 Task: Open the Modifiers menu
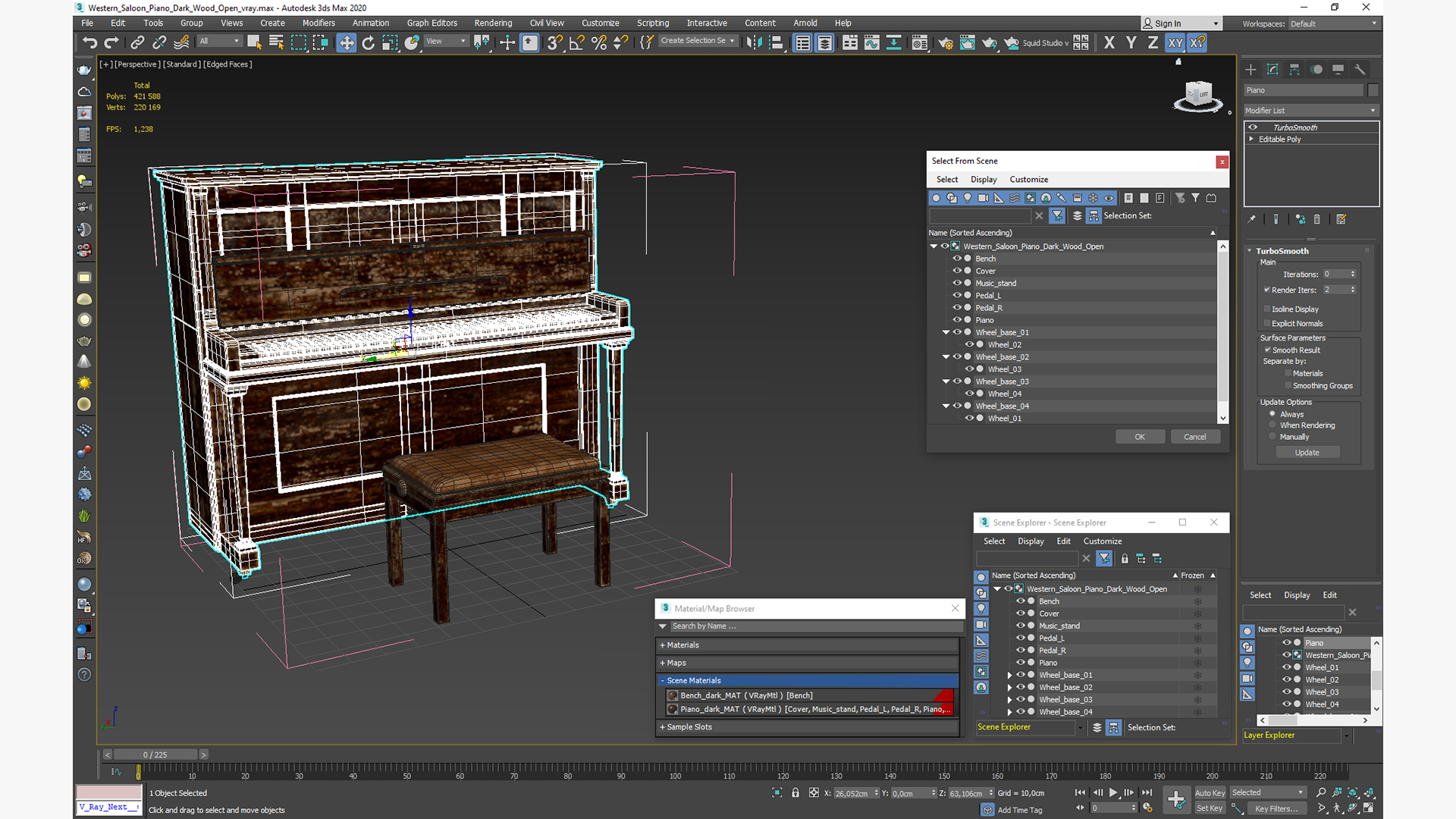click(318, 23)
